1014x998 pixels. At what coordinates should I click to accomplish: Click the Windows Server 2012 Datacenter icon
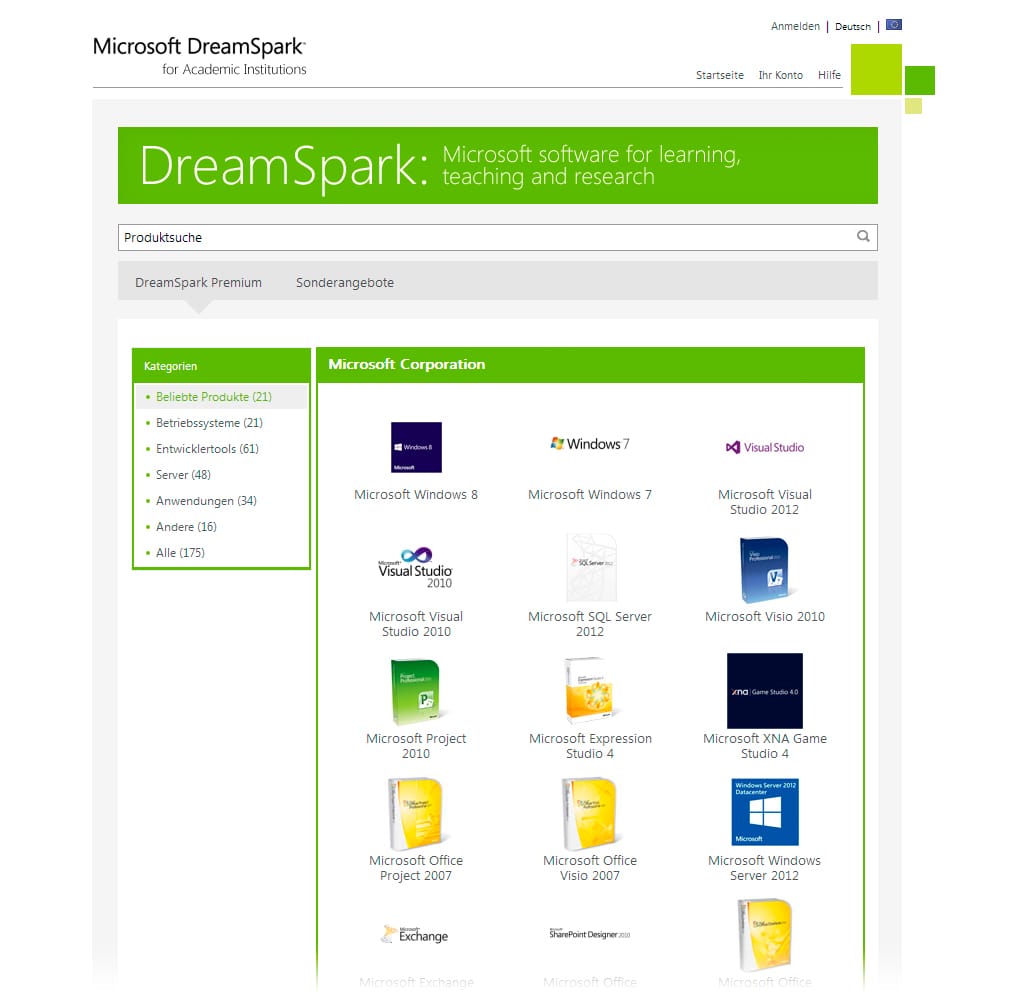(x=764, y=812)
